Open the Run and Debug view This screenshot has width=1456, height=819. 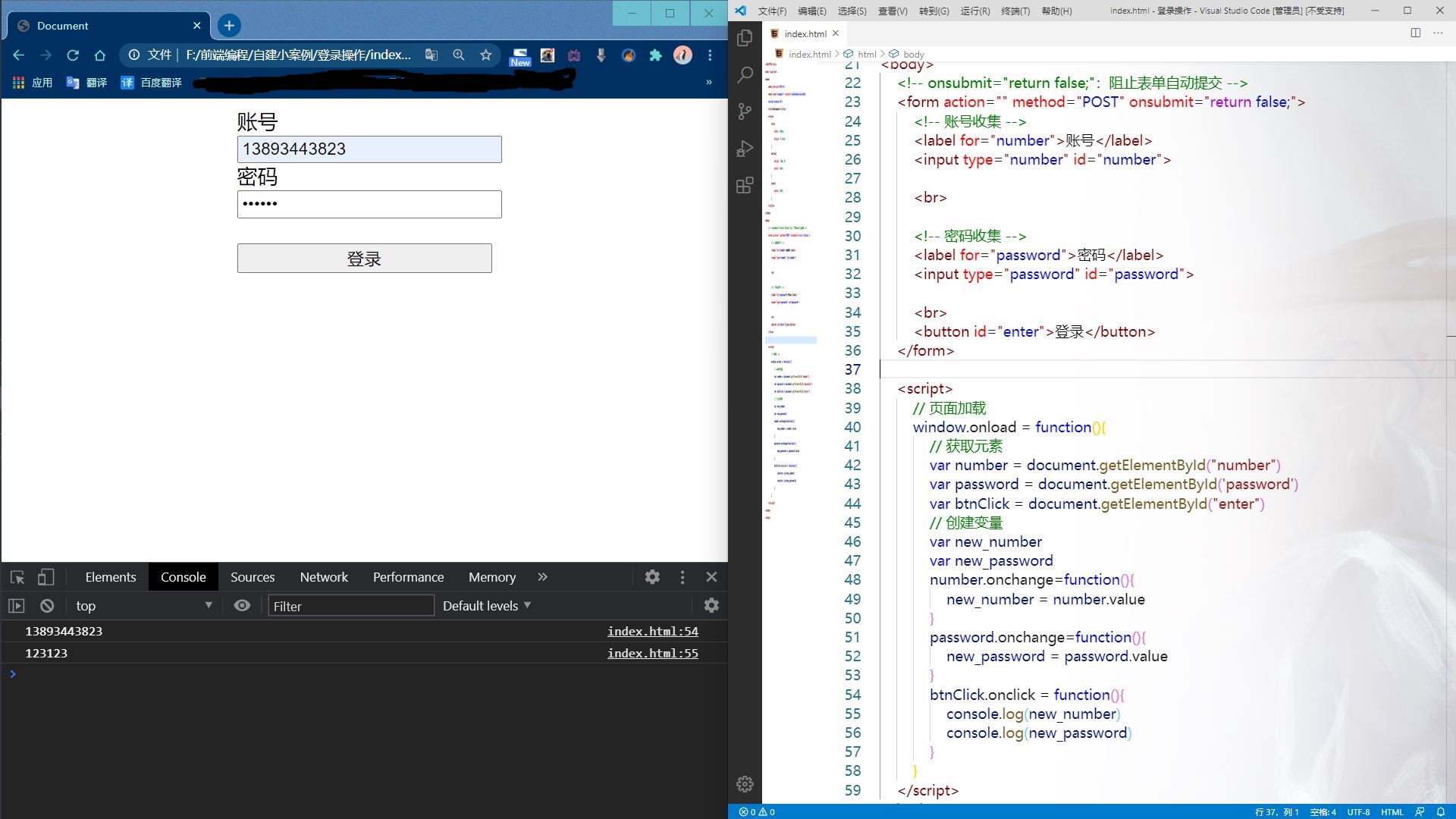pos(745,149)
